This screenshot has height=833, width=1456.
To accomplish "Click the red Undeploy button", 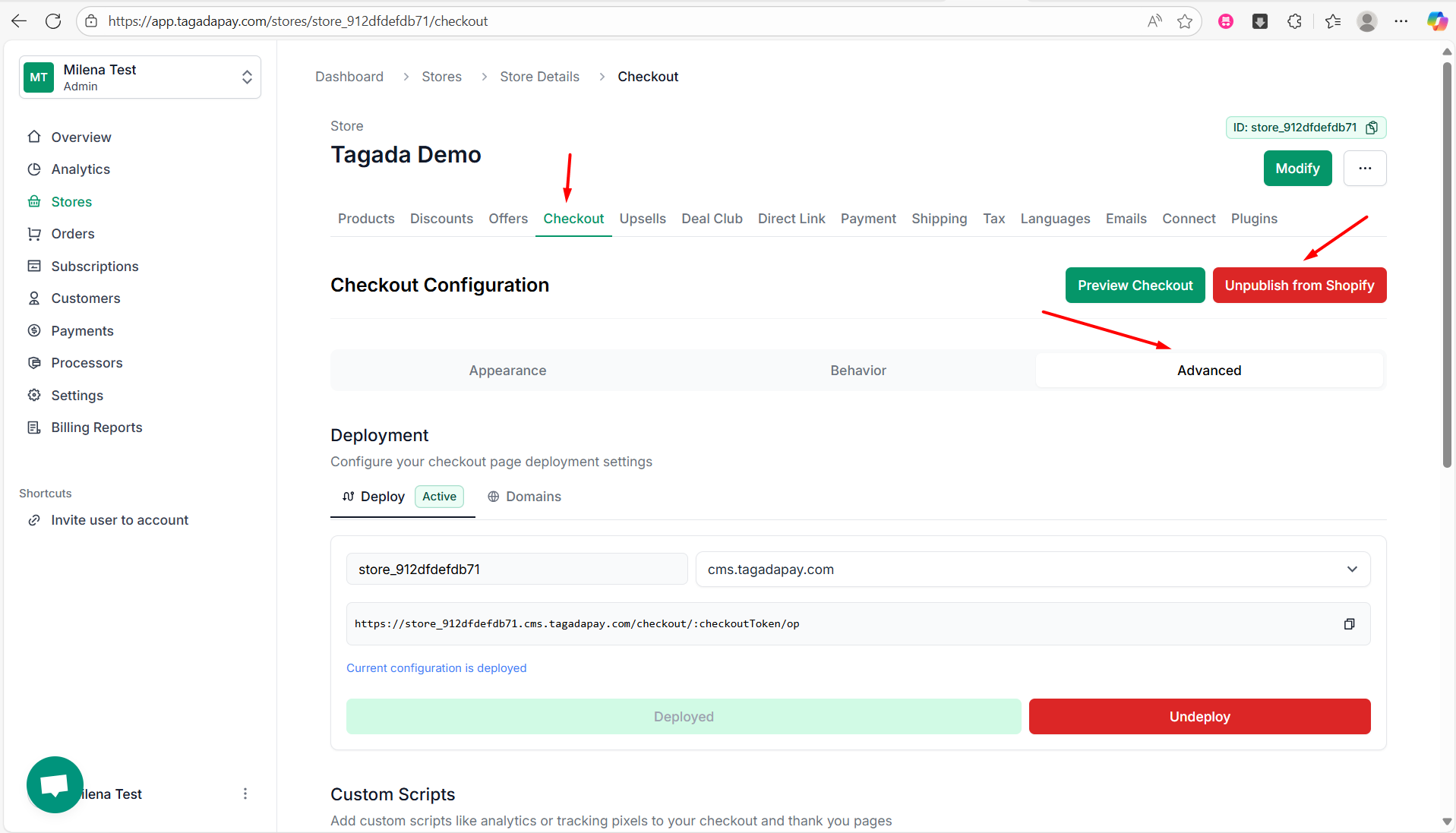I will coord(1199,717).
